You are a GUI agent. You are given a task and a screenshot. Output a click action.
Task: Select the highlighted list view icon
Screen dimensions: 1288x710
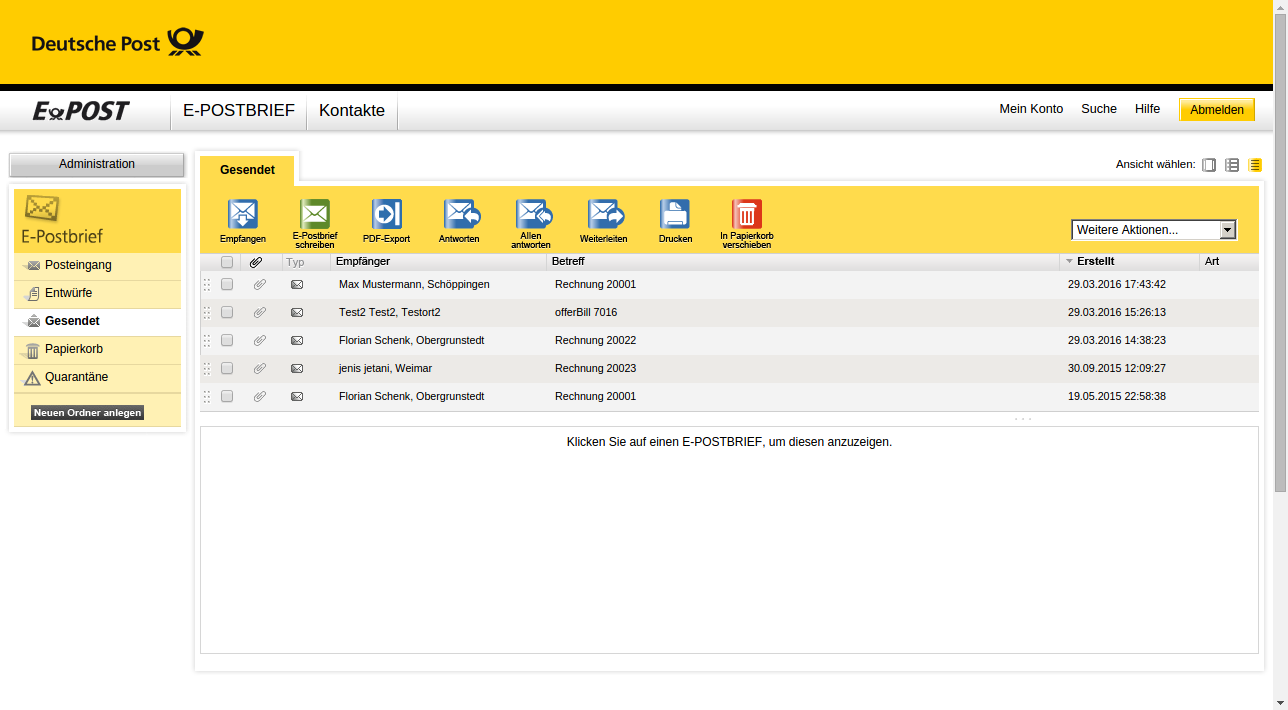pyautogui.click(x=1255, y=165)
